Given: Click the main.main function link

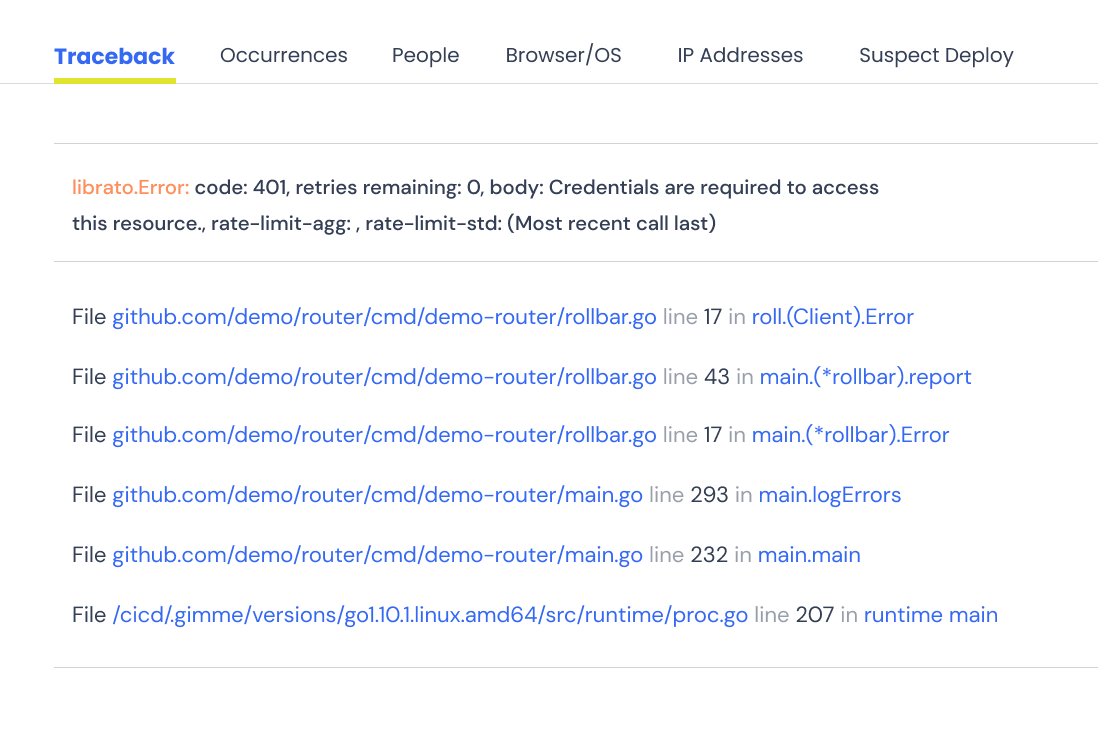Looking at the screenshot, I should pos(808,555).
